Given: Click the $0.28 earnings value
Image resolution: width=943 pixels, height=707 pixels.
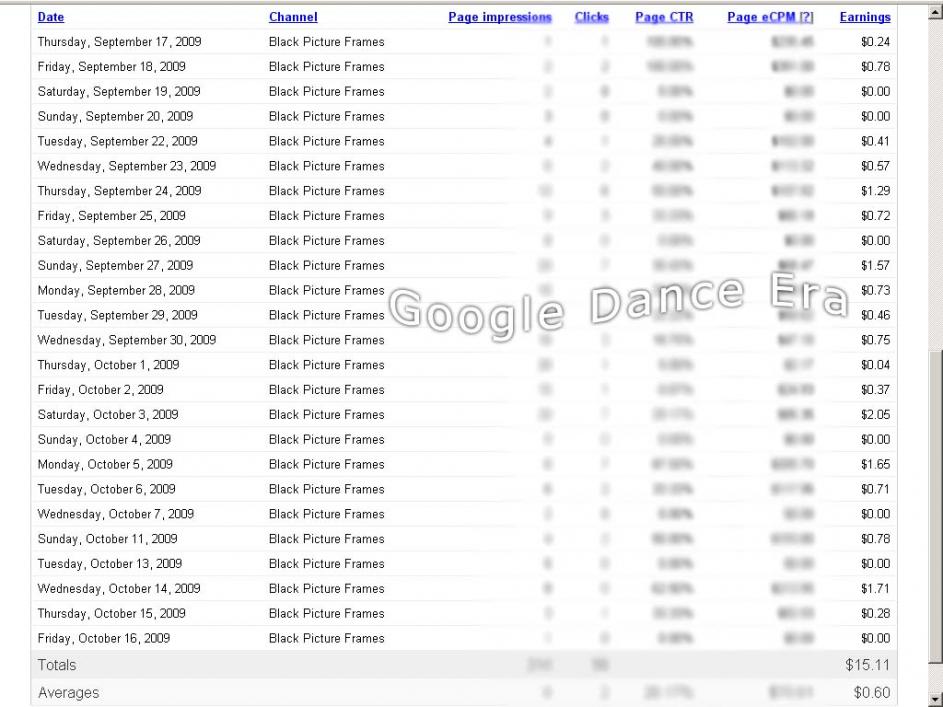Looking at the screenshot, I should pos(875,613).
